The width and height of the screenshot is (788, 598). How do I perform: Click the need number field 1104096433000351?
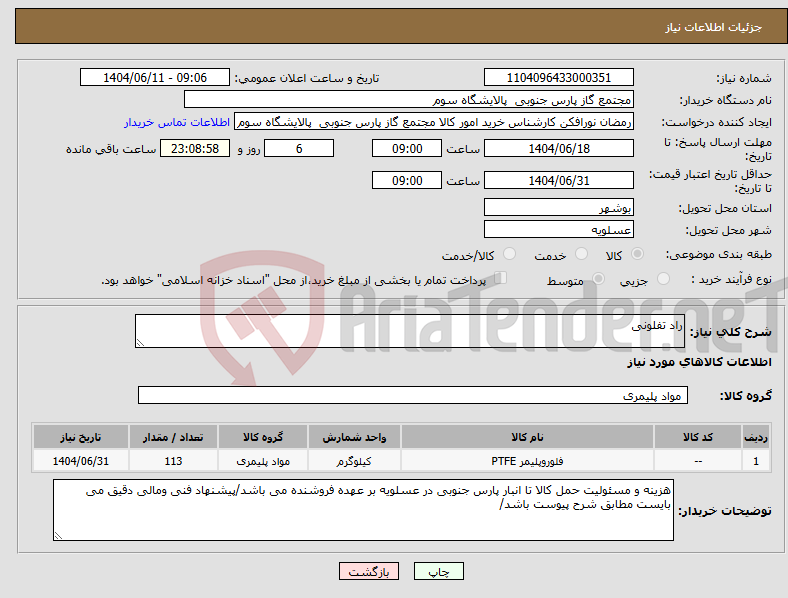click(558, 78)
